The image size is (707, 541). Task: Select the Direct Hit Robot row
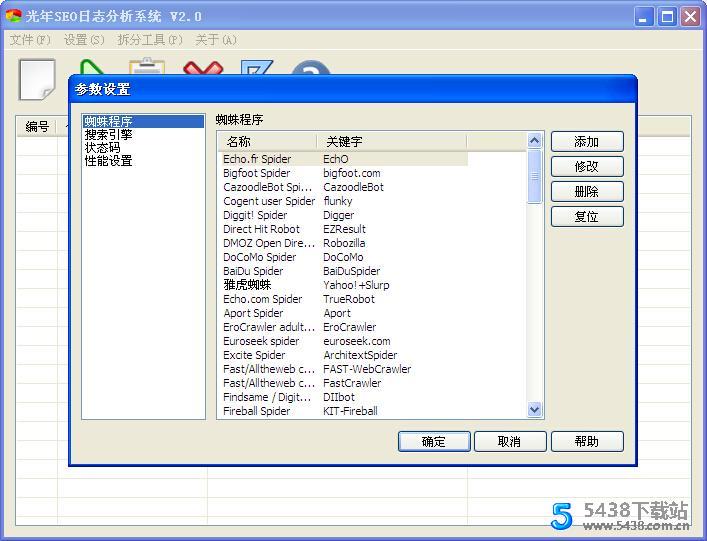[x=343, y=229]
